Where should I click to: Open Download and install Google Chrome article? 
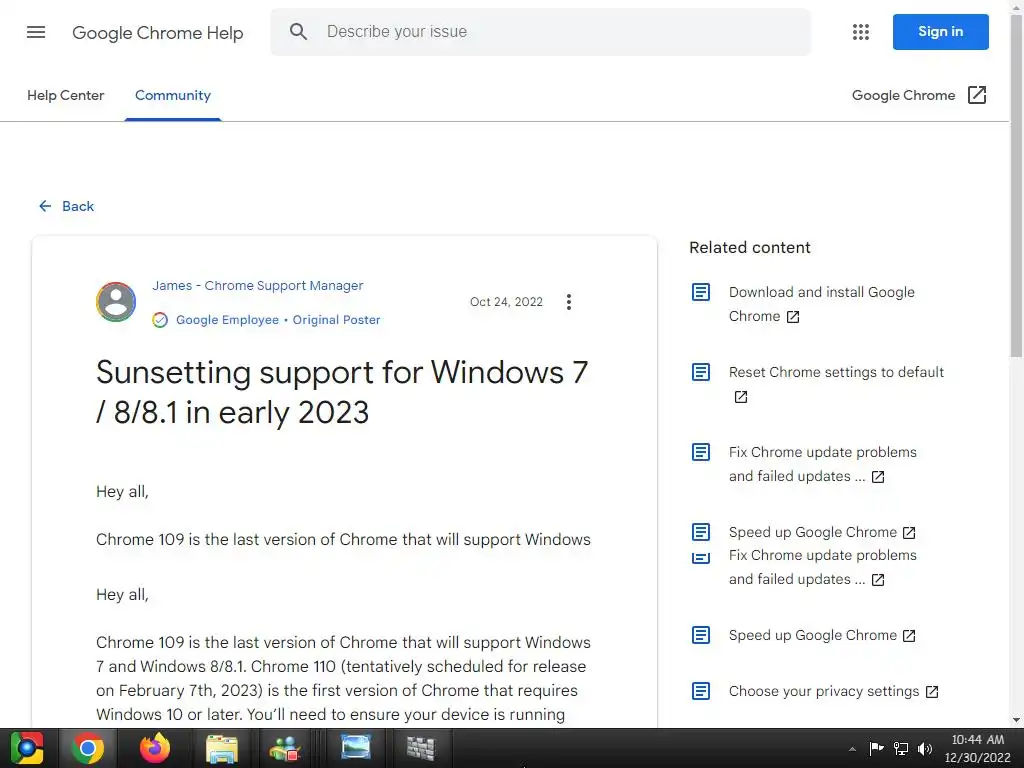[822, 304]
